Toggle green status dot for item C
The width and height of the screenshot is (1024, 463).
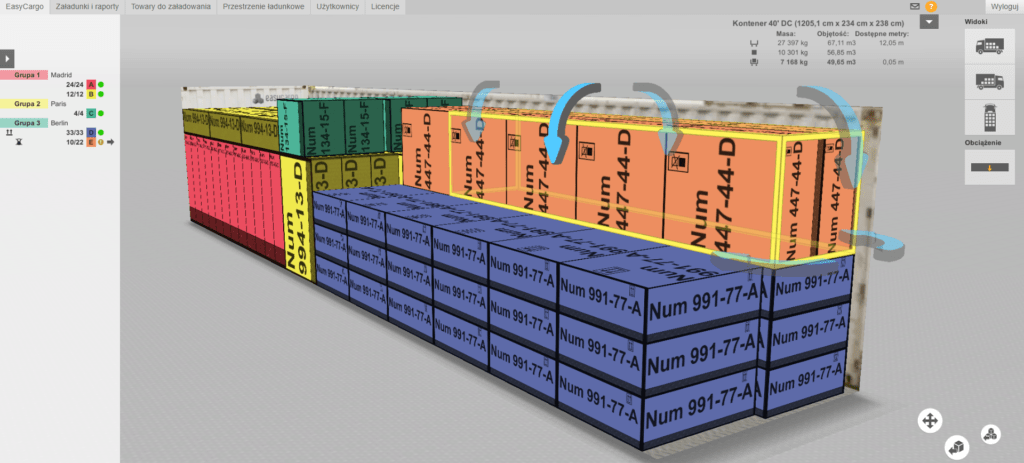[101, 113]
